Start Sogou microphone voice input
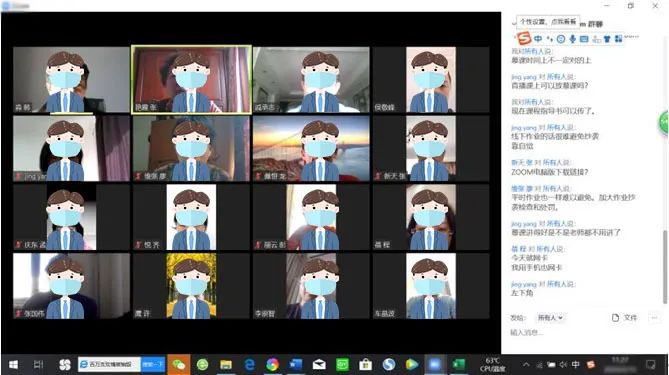 pos(573,39)
